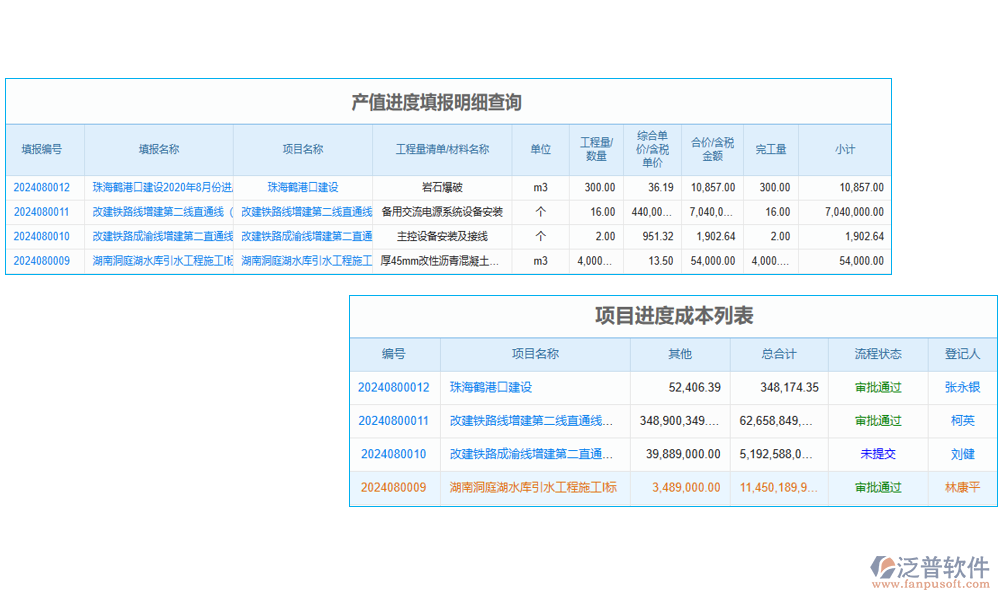
Task: Open filing number 2024080012 link
Action: pos(45,187)
